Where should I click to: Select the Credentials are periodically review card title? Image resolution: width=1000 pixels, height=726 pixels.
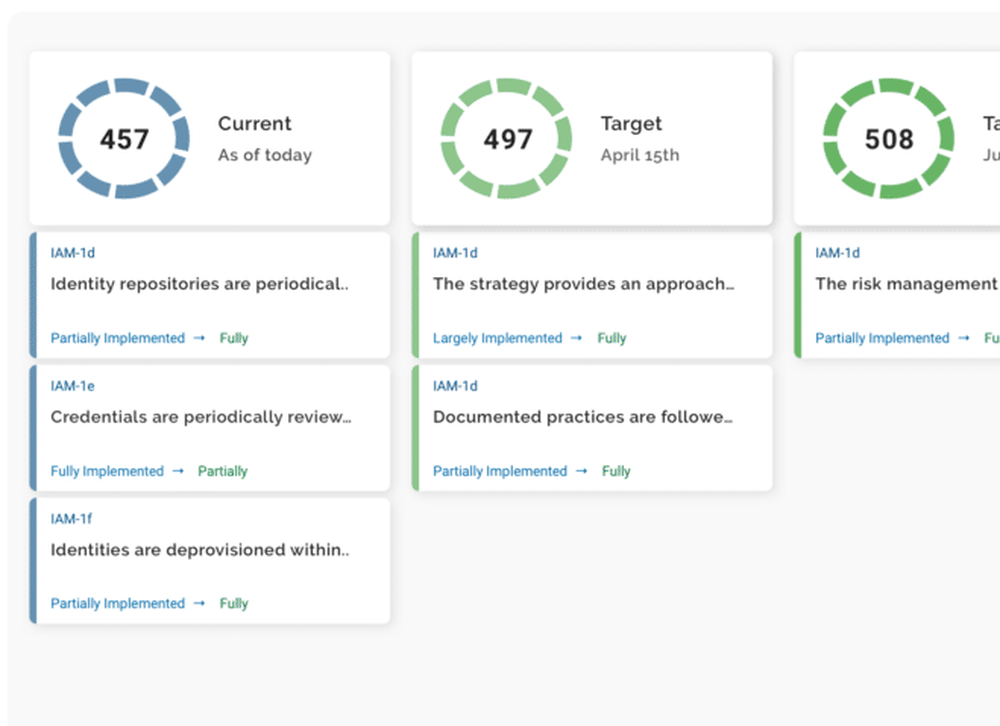[x=201, y=417]
